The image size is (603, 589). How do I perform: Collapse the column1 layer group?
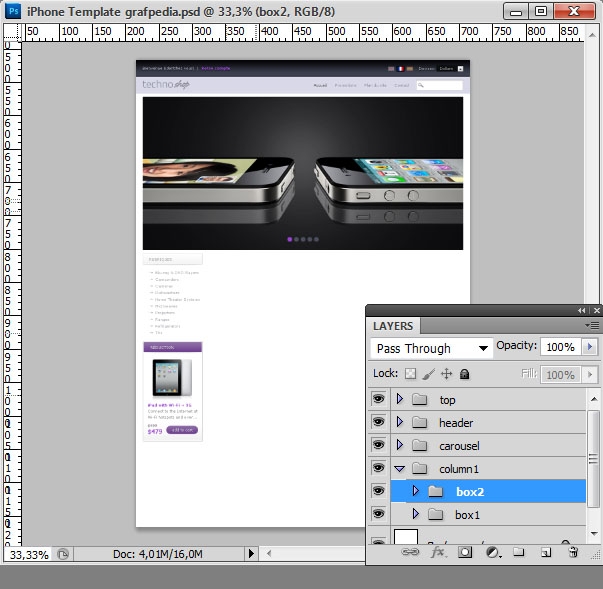[400, 469]
